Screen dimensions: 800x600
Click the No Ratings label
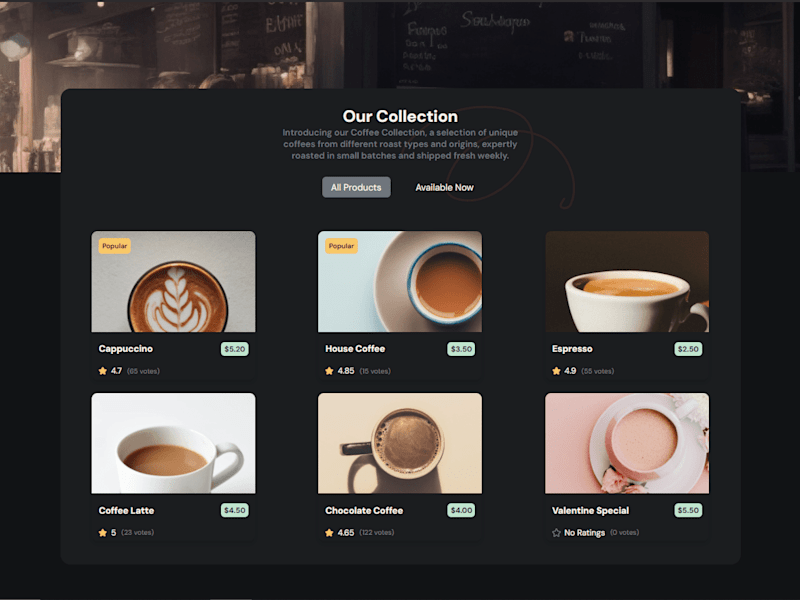(584, 533)
